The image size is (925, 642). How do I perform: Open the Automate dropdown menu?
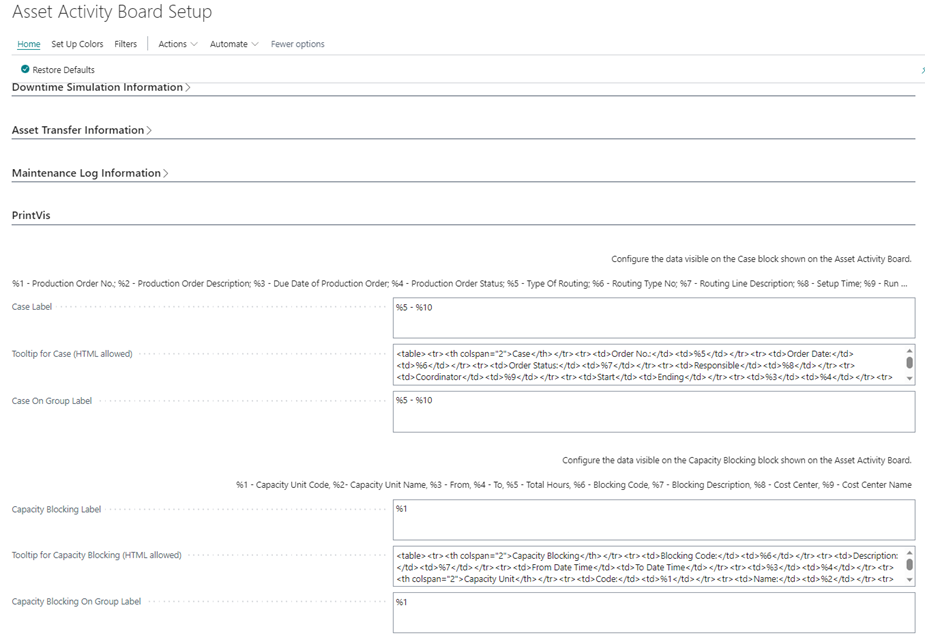click(x=234, y=44)
